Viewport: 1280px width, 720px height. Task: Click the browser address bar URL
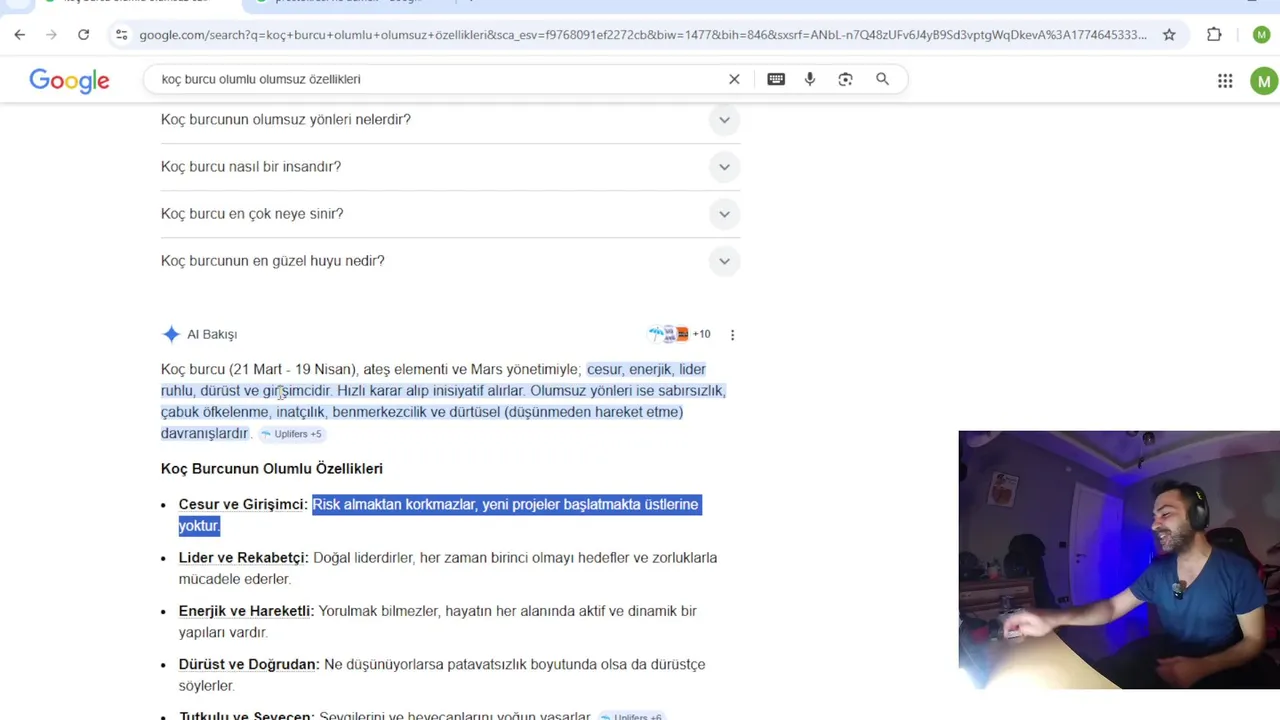tap(642, 35)
